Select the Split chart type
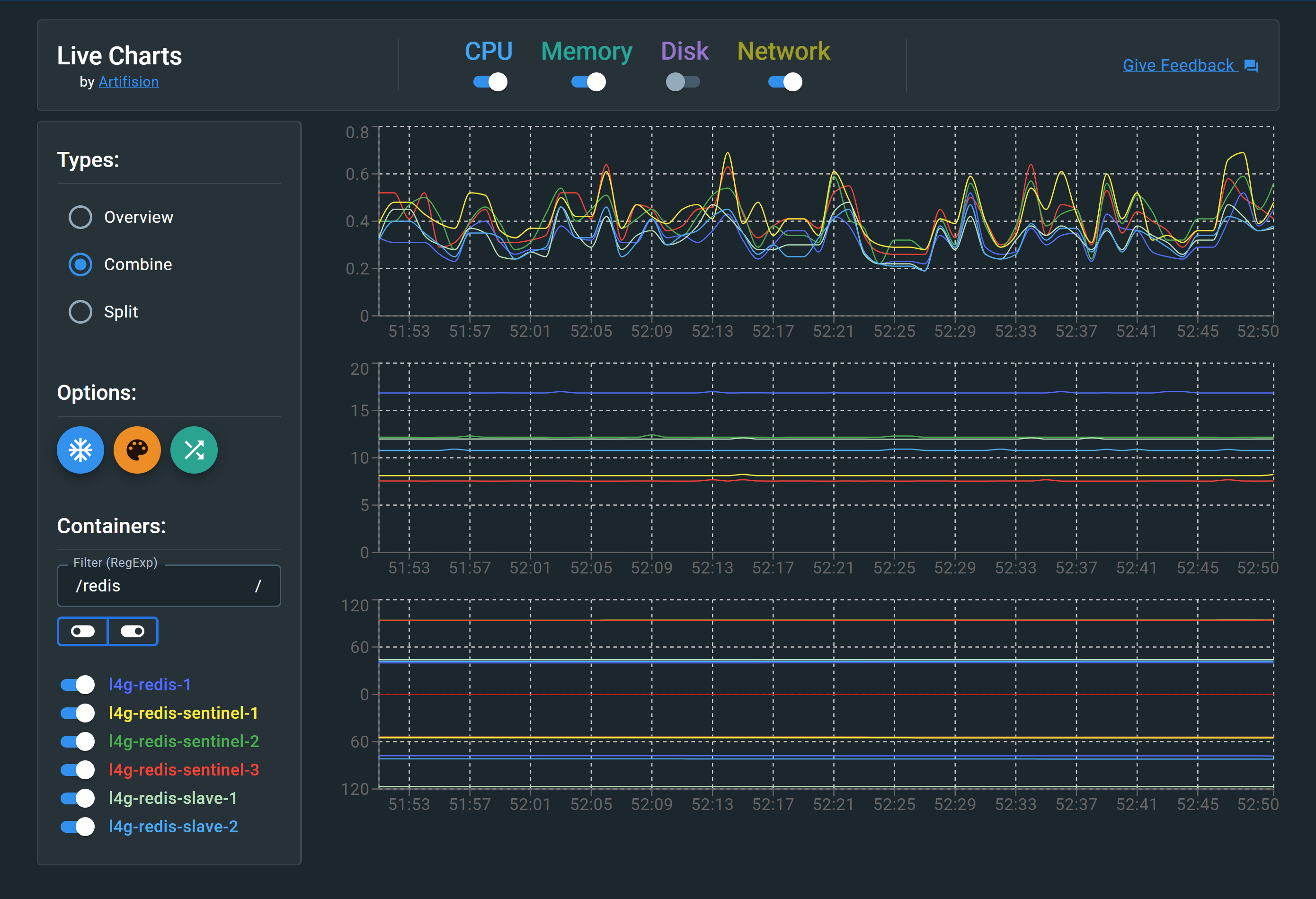This screenshot has height=899, width=1316. coord(80,311)
